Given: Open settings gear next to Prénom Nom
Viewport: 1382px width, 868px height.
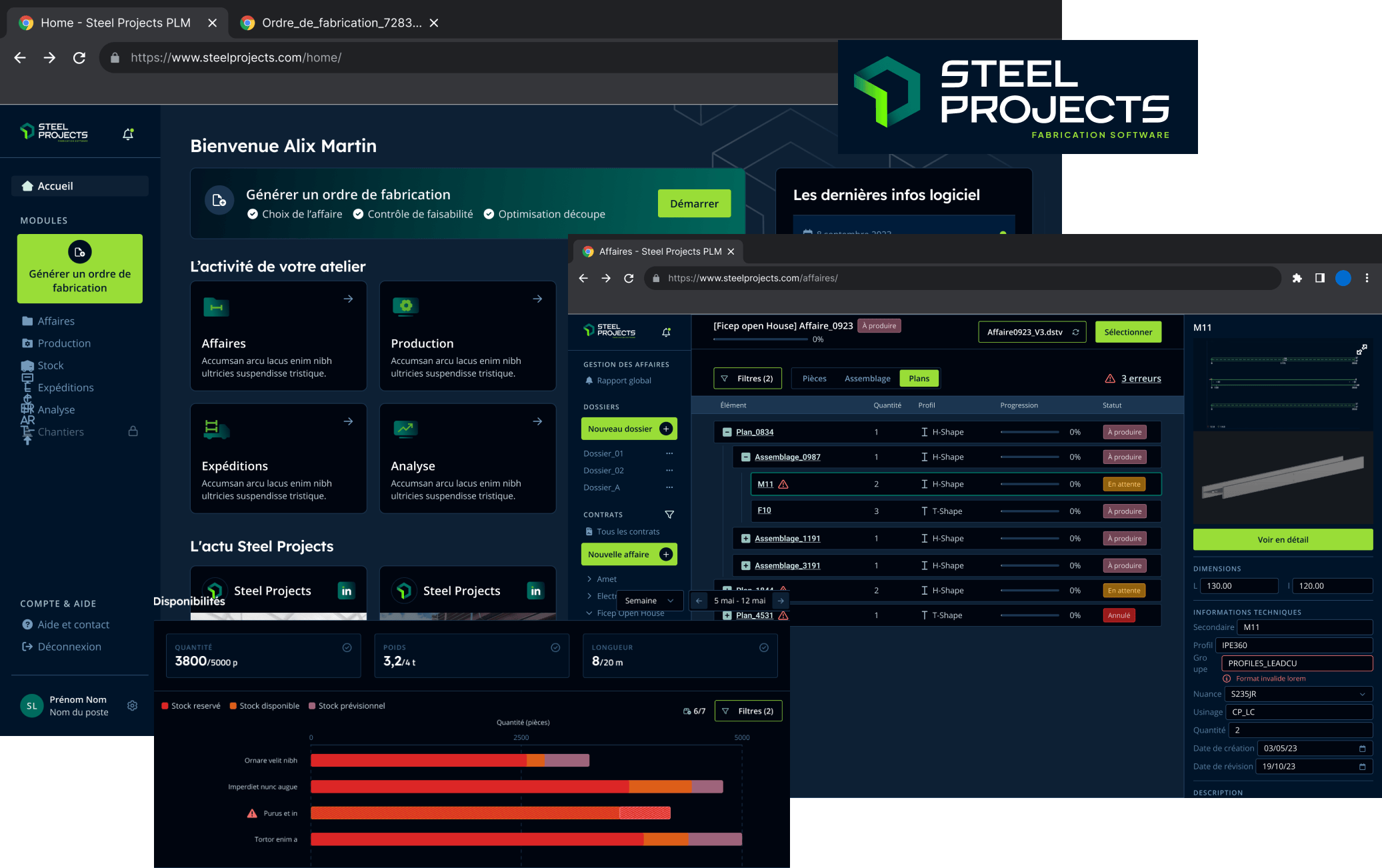Looking at the screenshot, I should point(132,705).
